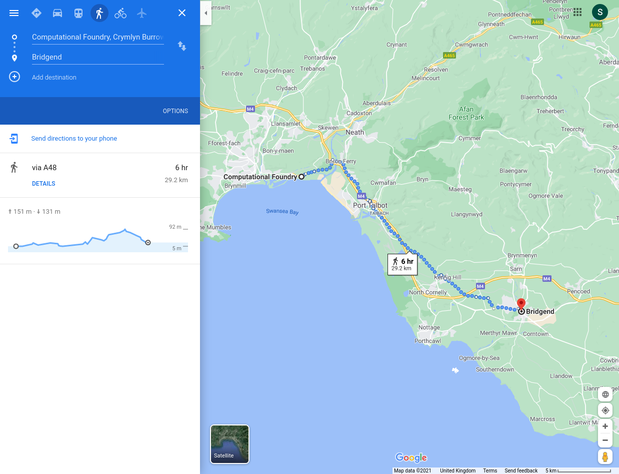The height and width of the screenshot is (474, 619).
Task: Click the plus icon to add destination
Action: click(x=15, y=77)
